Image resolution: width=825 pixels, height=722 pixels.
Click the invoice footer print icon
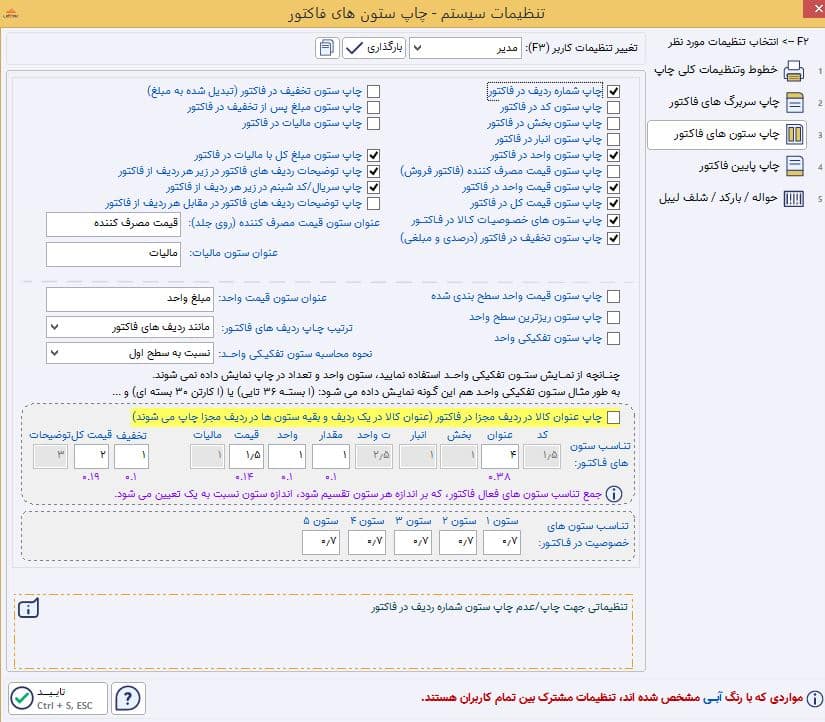[794, 166]
